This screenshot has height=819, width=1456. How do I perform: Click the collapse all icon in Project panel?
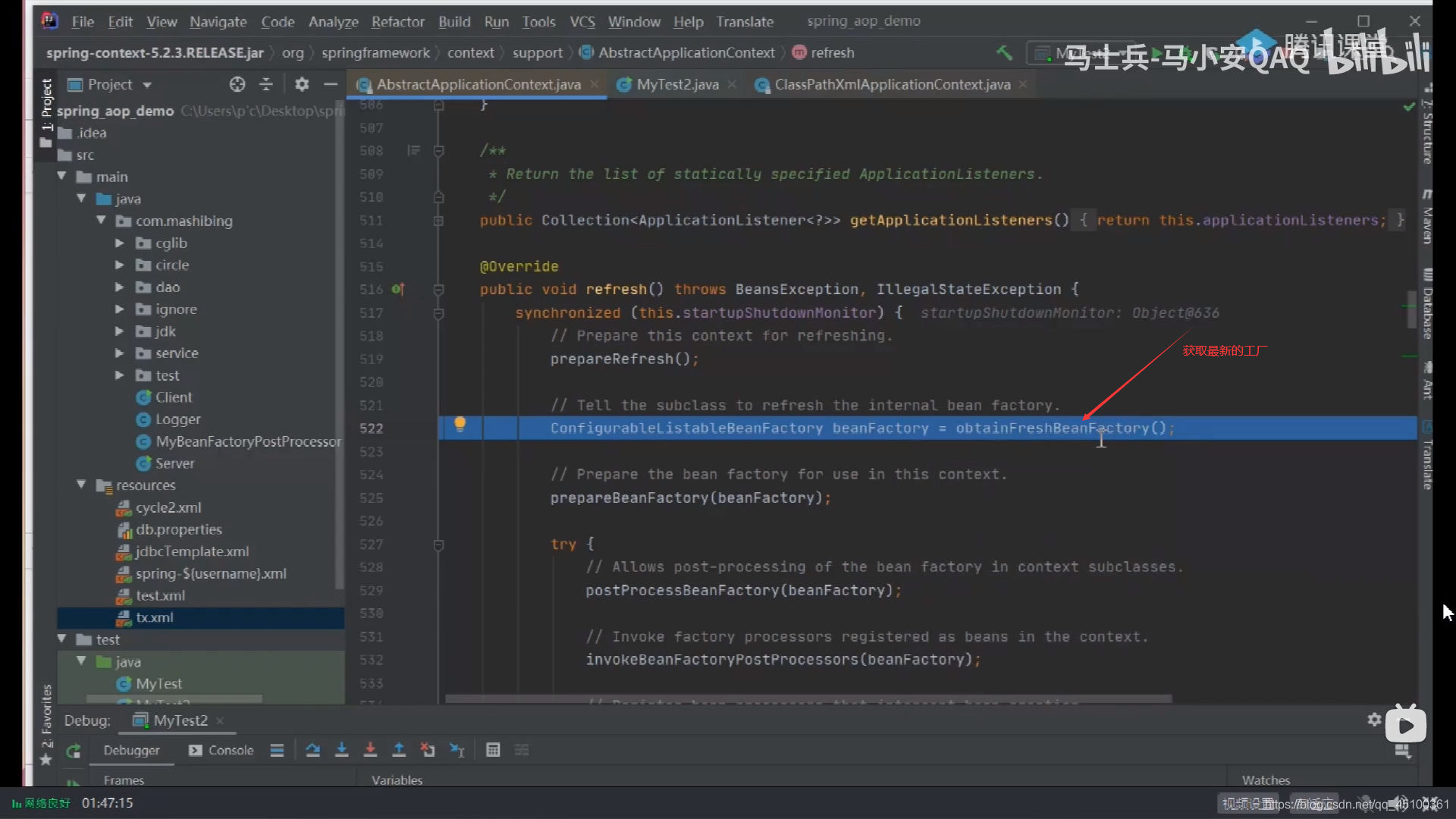click(x=266, y=84)
